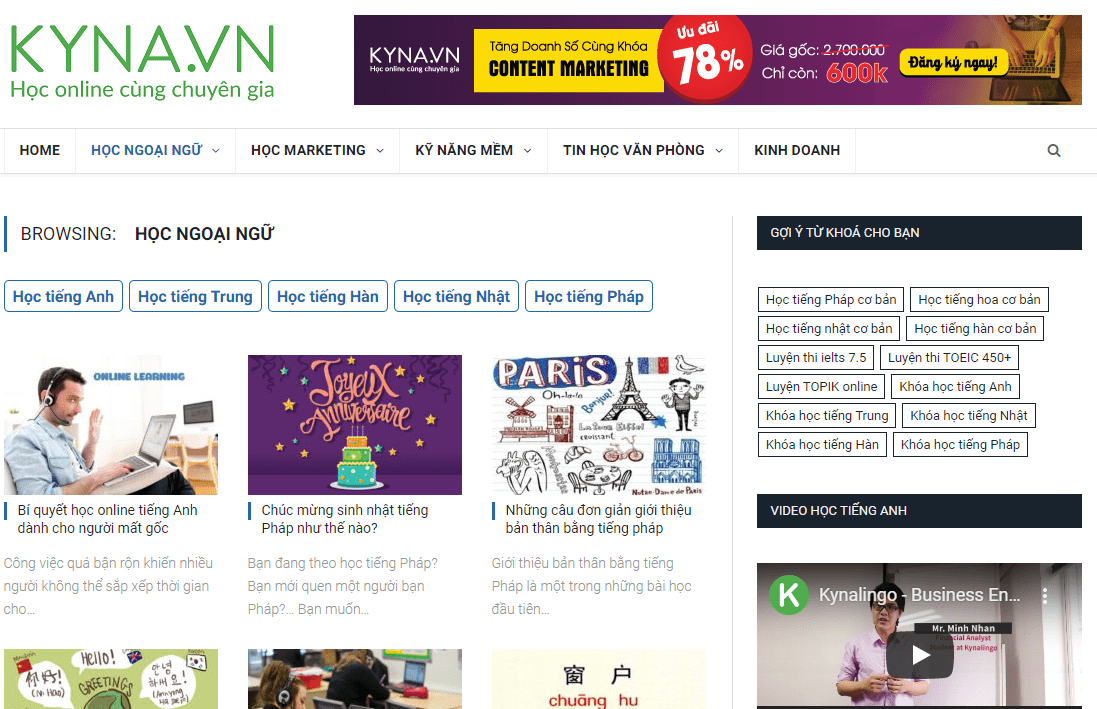Select the Học tiếng Anh category tag

click(64, 296)
